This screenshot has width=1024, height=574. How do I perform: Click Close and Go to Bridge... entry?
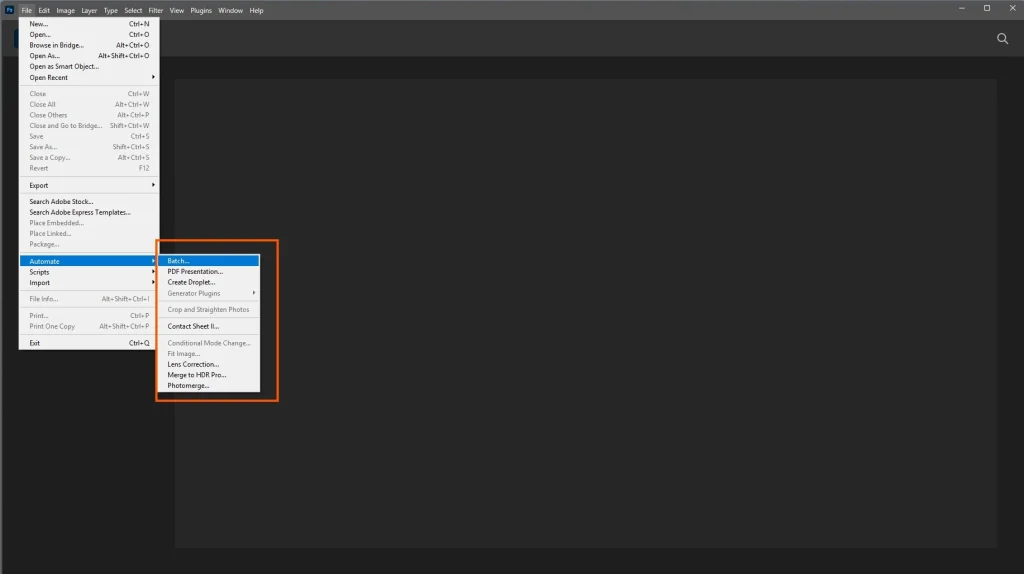tap(89, 125)
